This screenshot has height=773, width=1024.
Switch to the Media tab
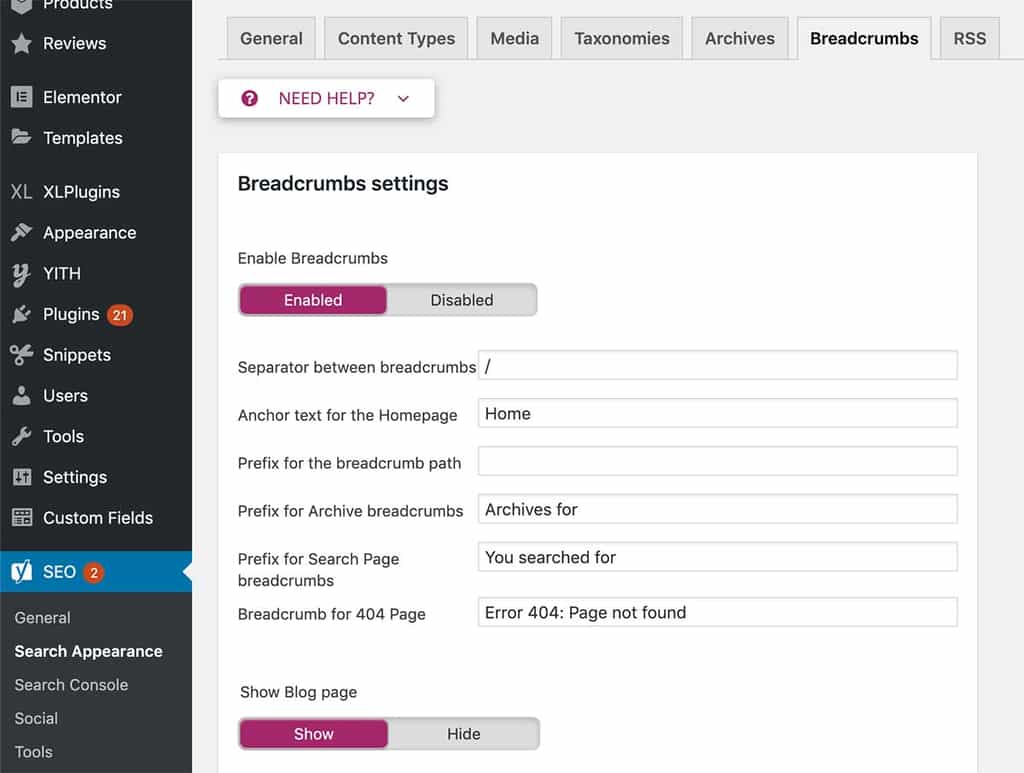pyautogui.click(x=515, y=39)
